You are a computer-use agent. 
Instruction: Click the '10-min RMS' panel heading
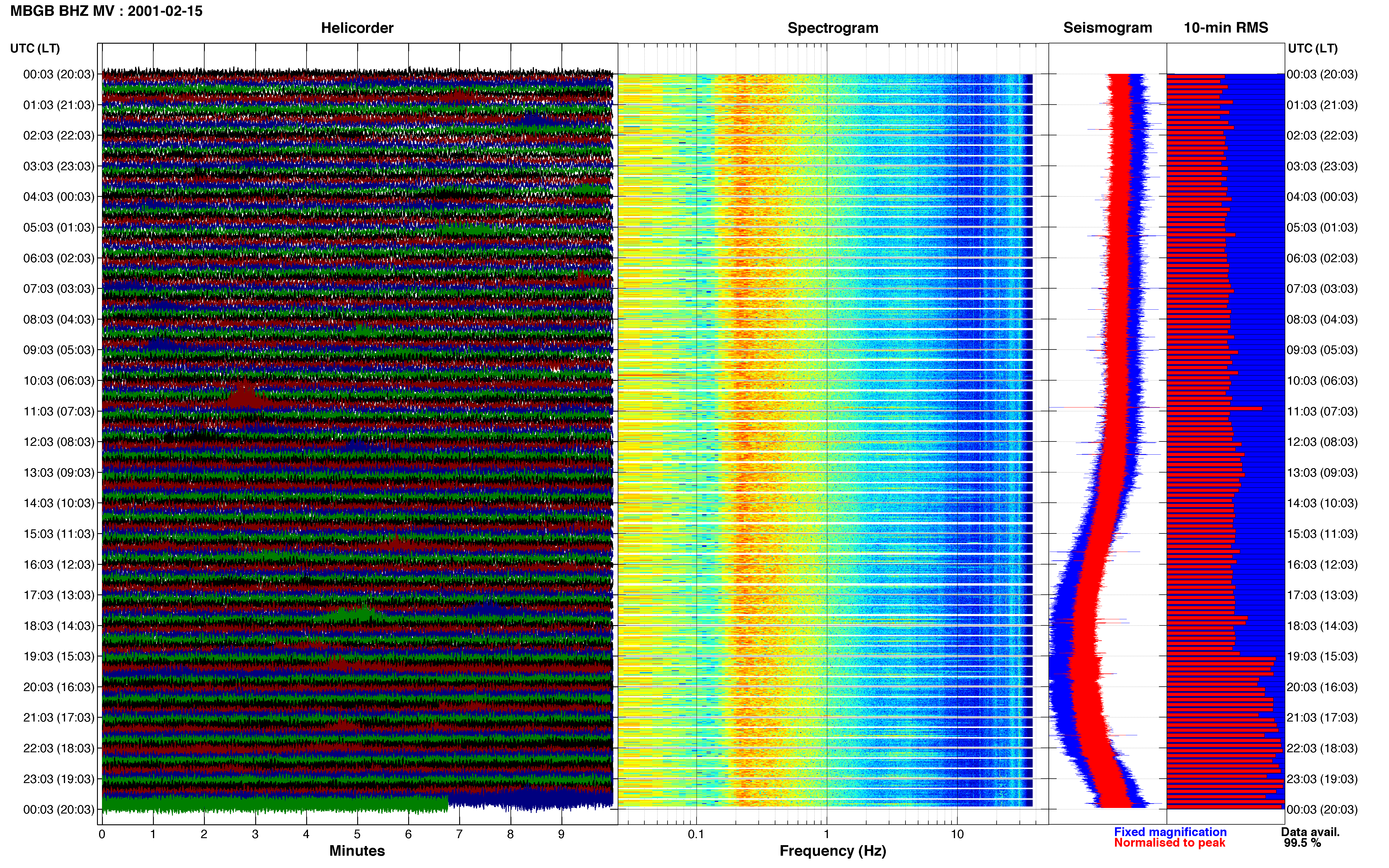pos(1225,28)
